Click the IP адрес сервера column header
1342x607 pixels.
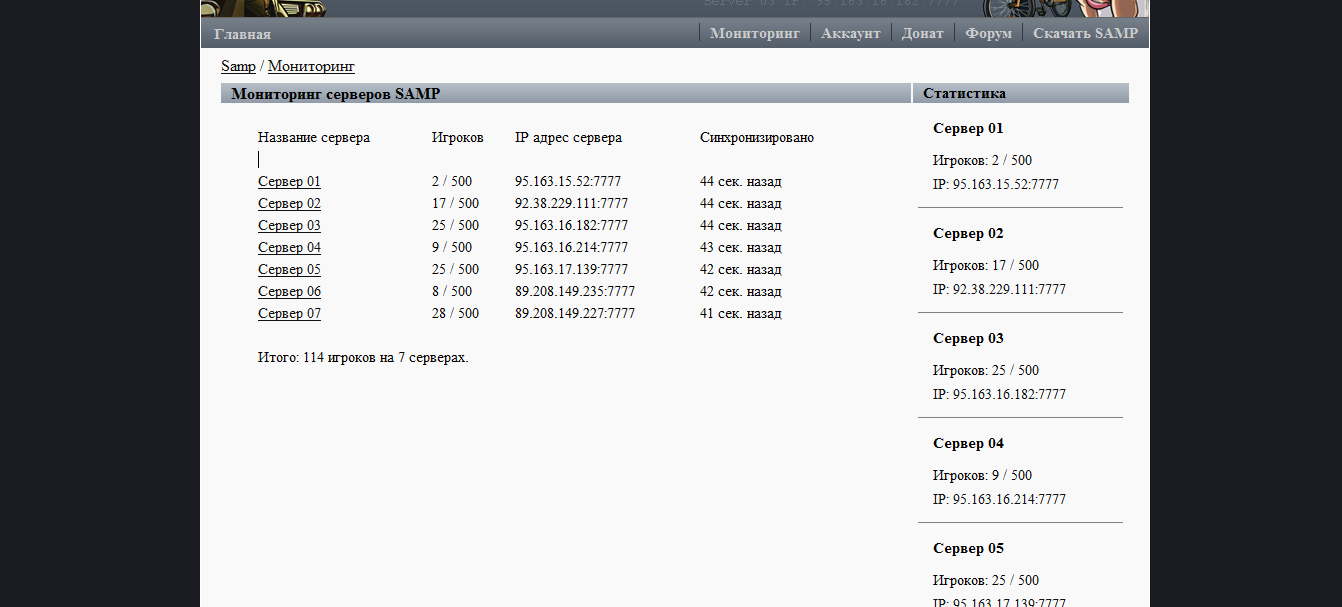coord(568,138)
